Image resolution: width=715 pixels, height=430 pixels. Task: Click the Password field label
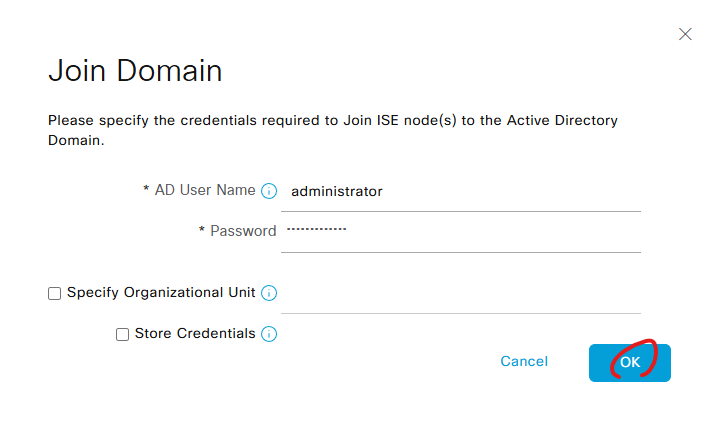coord(243,231)
